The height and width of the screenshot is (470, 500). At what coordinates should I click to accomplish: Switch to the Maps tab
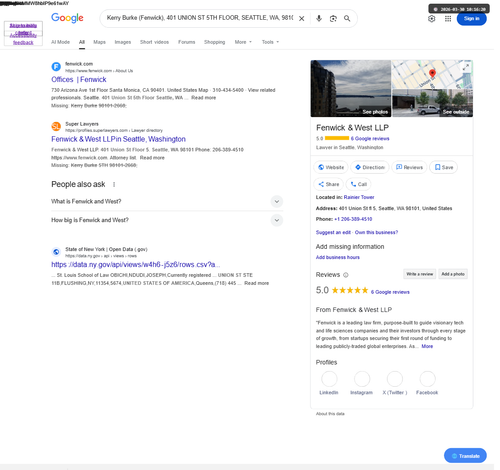(x=99, y=42)
